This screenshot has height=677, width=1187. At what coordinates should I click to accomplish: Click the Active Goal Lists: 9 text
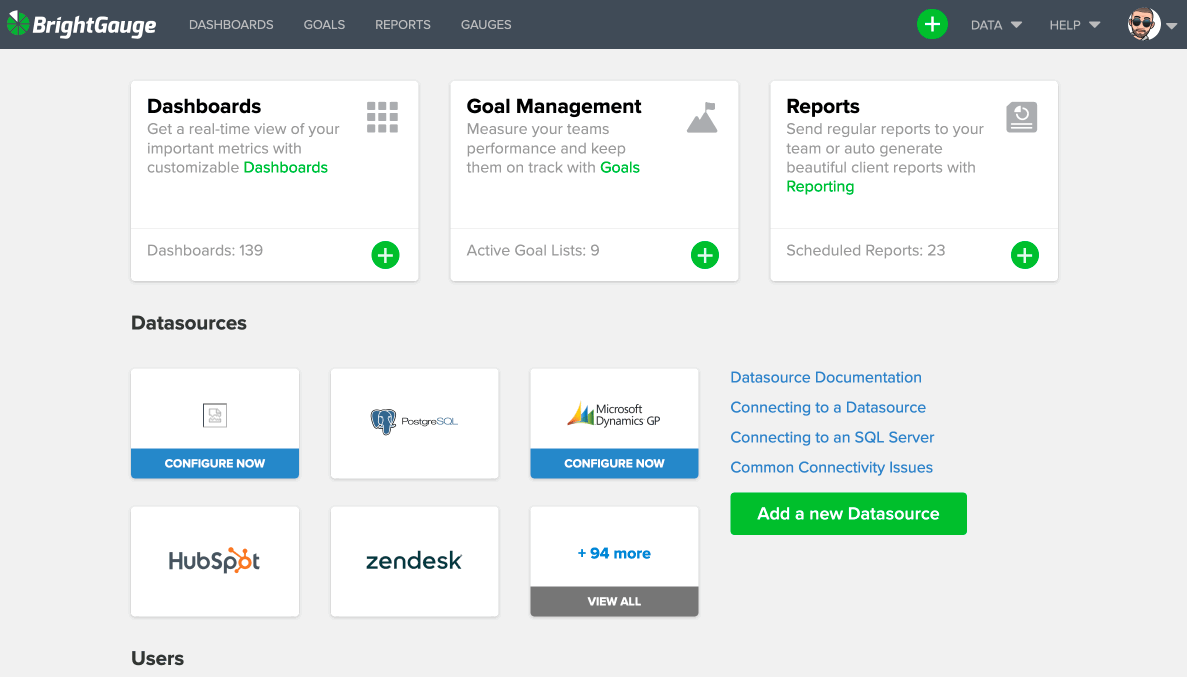[x=533, y=251]
